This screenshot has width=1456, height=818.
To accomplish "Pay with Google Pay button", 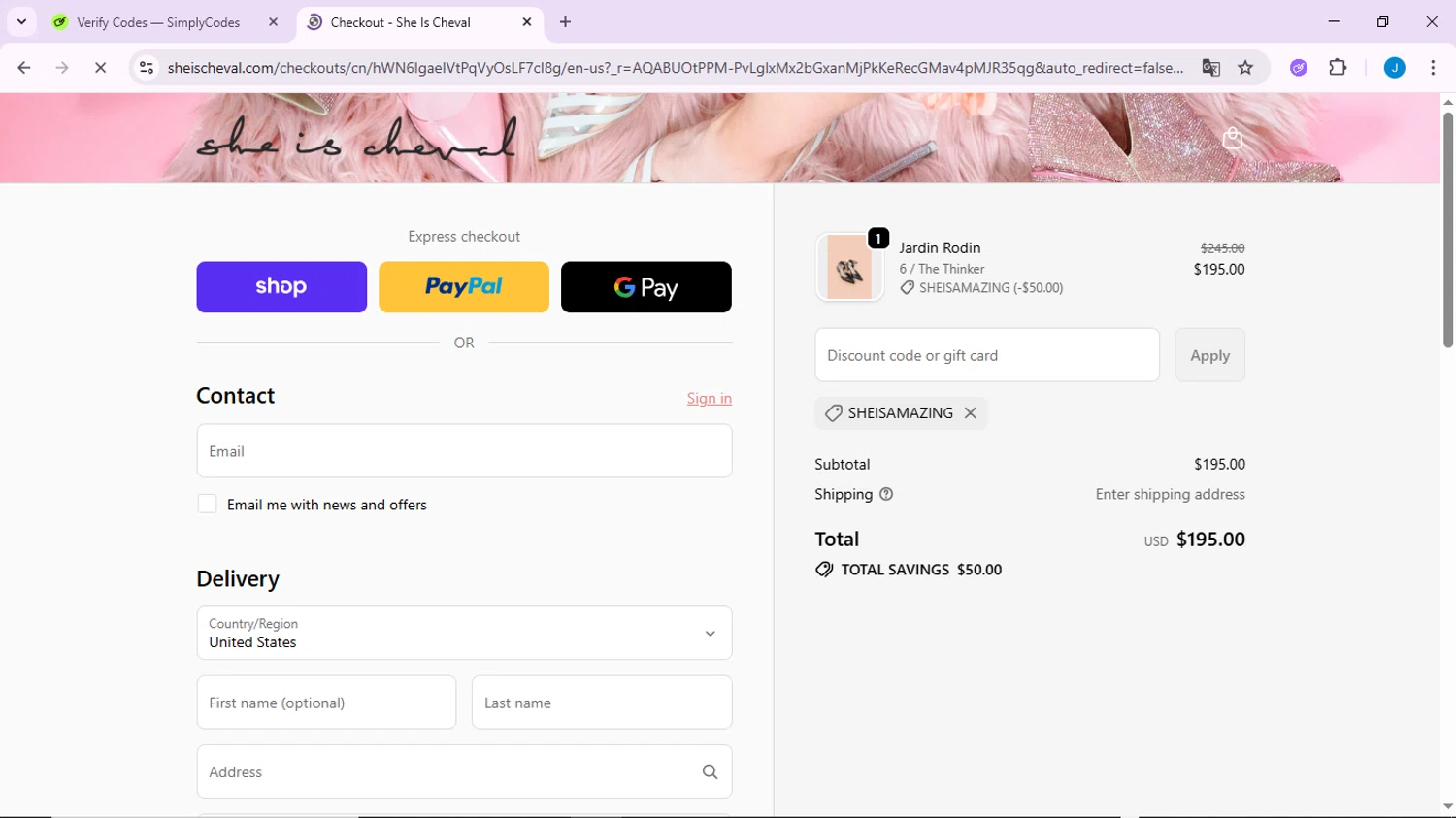I will click(x=646, y=287).
